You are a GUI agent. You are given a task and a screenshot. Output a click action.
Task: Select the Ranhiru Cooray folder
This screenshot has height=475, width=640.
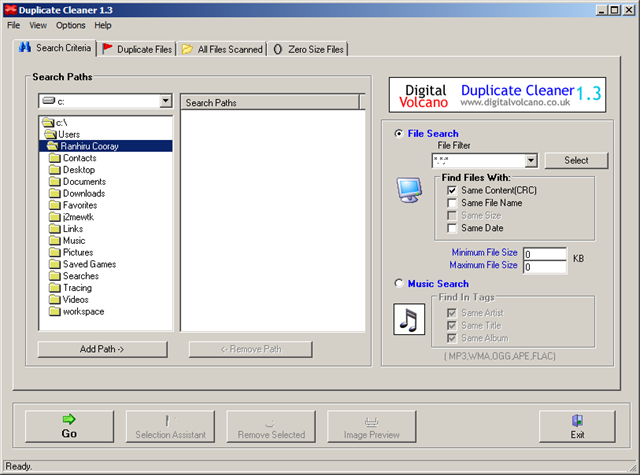pyautogui.click(x=106, y=146)
